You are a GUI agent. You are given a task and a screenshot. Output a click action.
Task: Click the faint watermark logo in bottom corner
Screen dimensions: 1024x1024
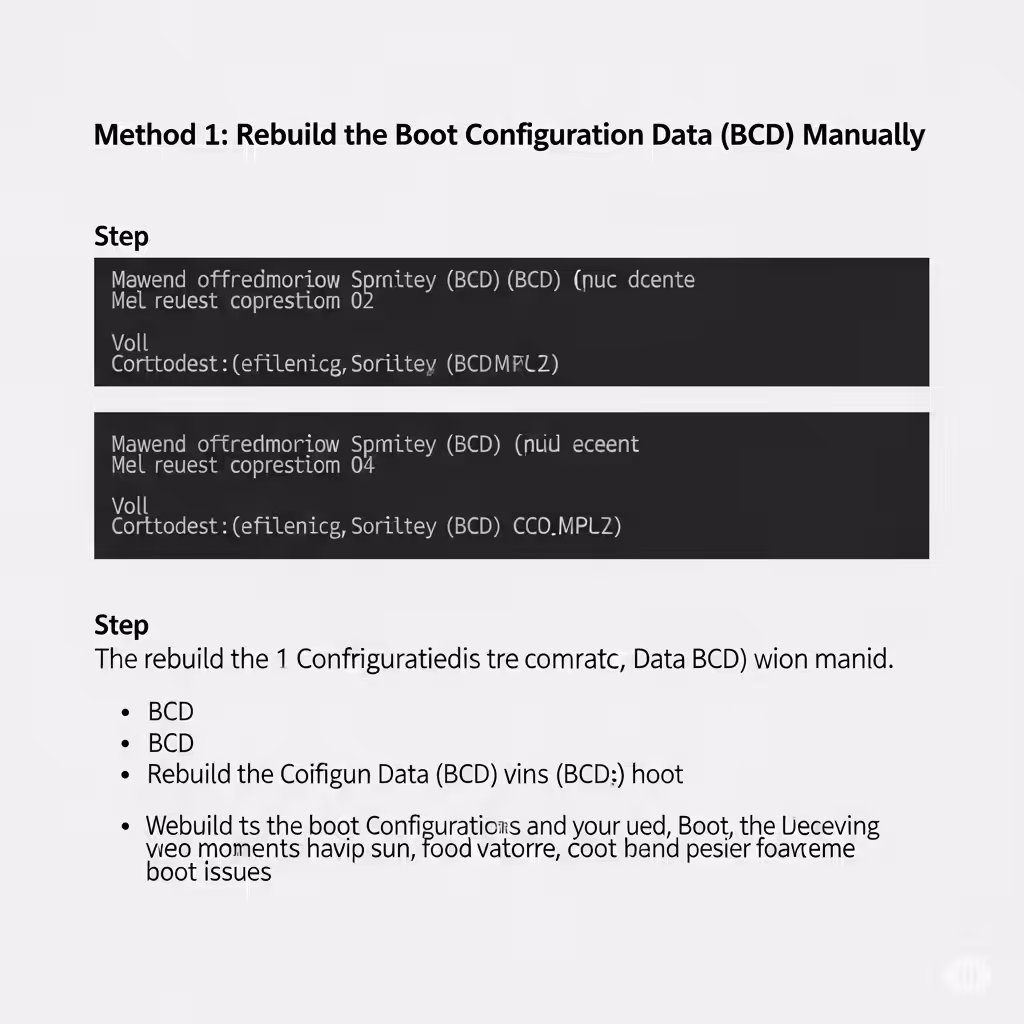tap(968, 976)
